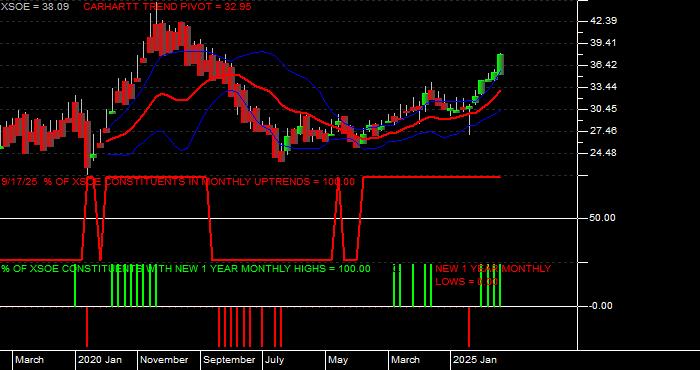Click the CARHARTT TREND PIVOT = 32.95 label
Image resolution: width=700 pixels, height=370 pixels.
coord(167,7)
